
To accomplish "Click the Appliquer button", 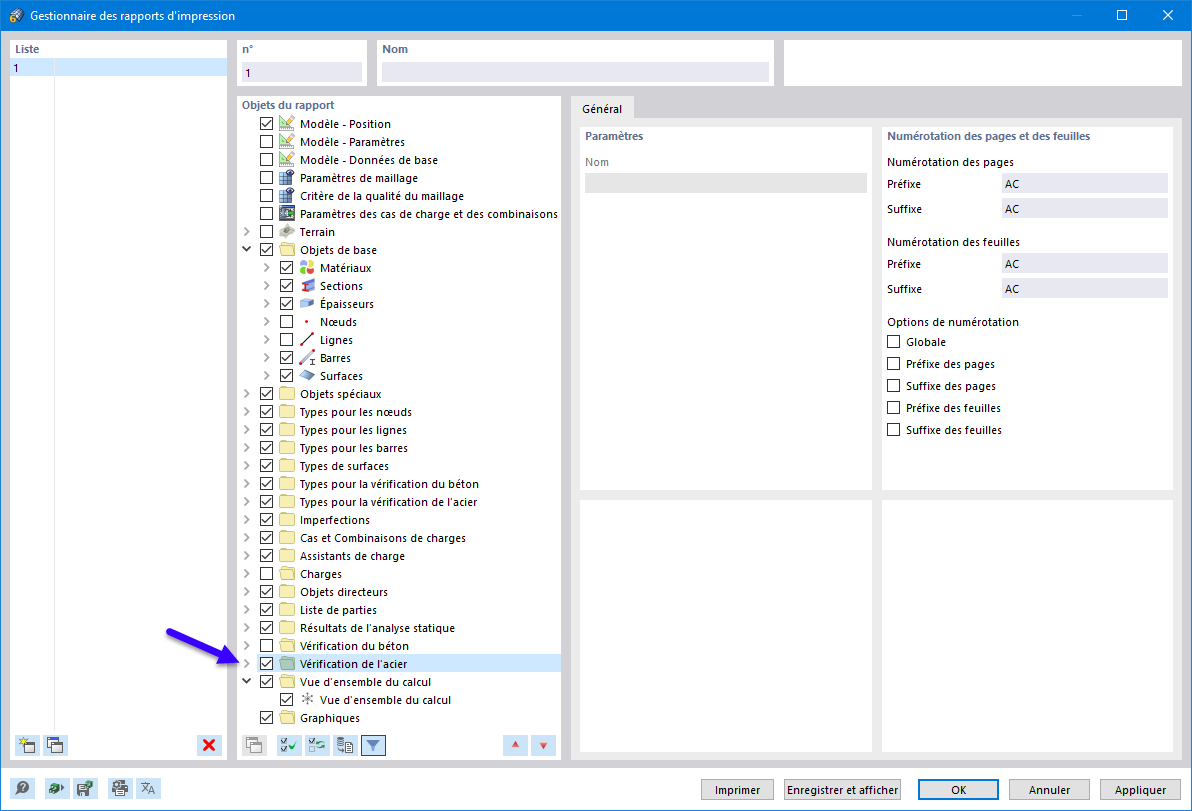I will 1140,790.
